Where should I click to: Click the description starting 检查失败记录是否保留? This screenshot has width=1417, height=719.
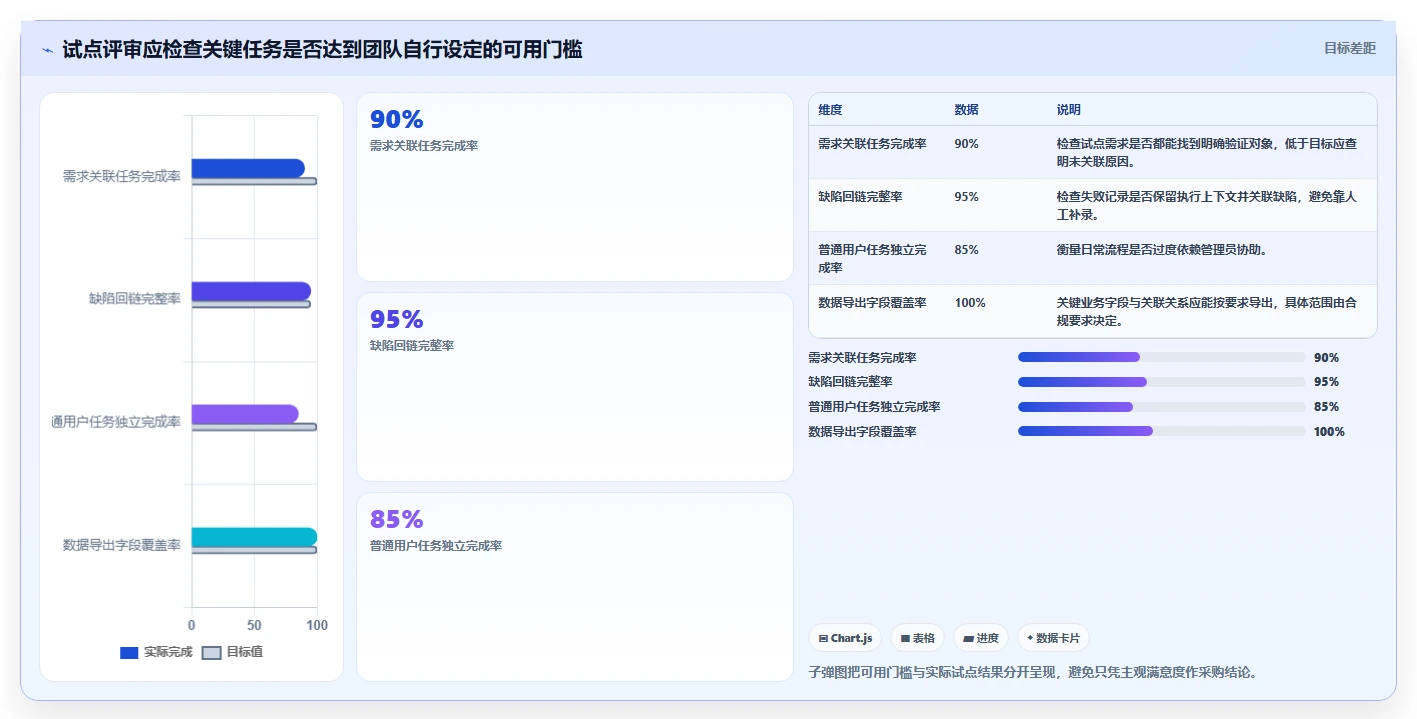tap(1207, 206)
